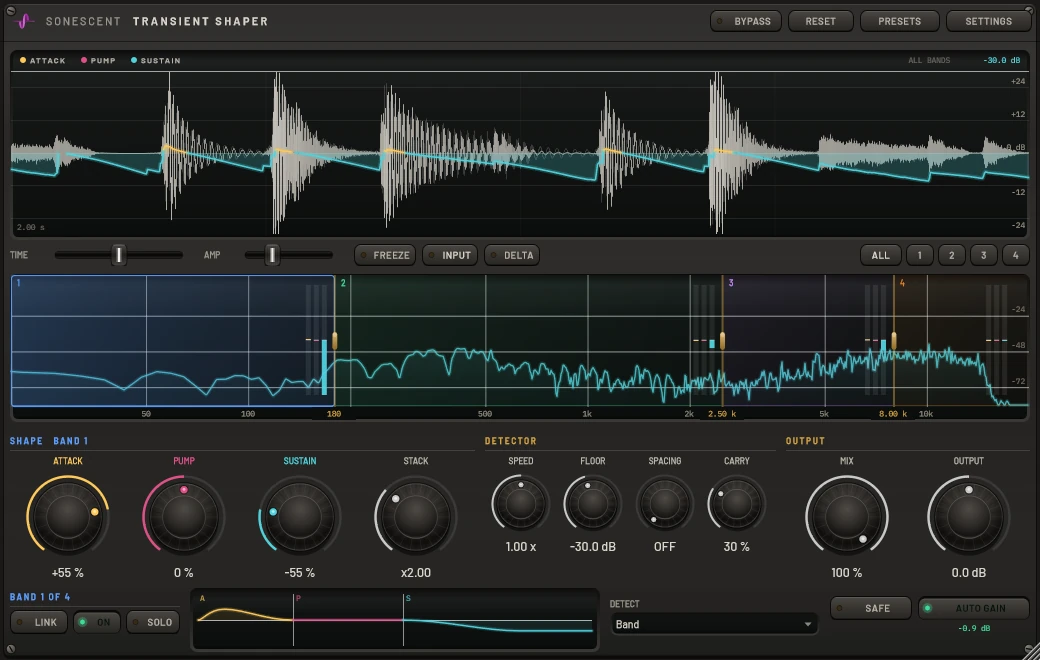Select band 3 region in spectrum
The image size is (1040, 660).
809,340
